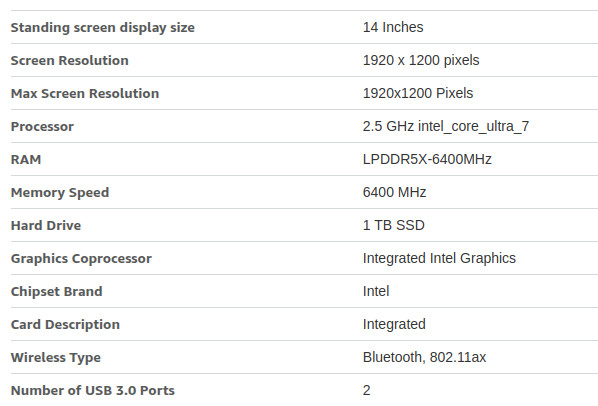Click the Standing screen display size label

coord(103,28)
